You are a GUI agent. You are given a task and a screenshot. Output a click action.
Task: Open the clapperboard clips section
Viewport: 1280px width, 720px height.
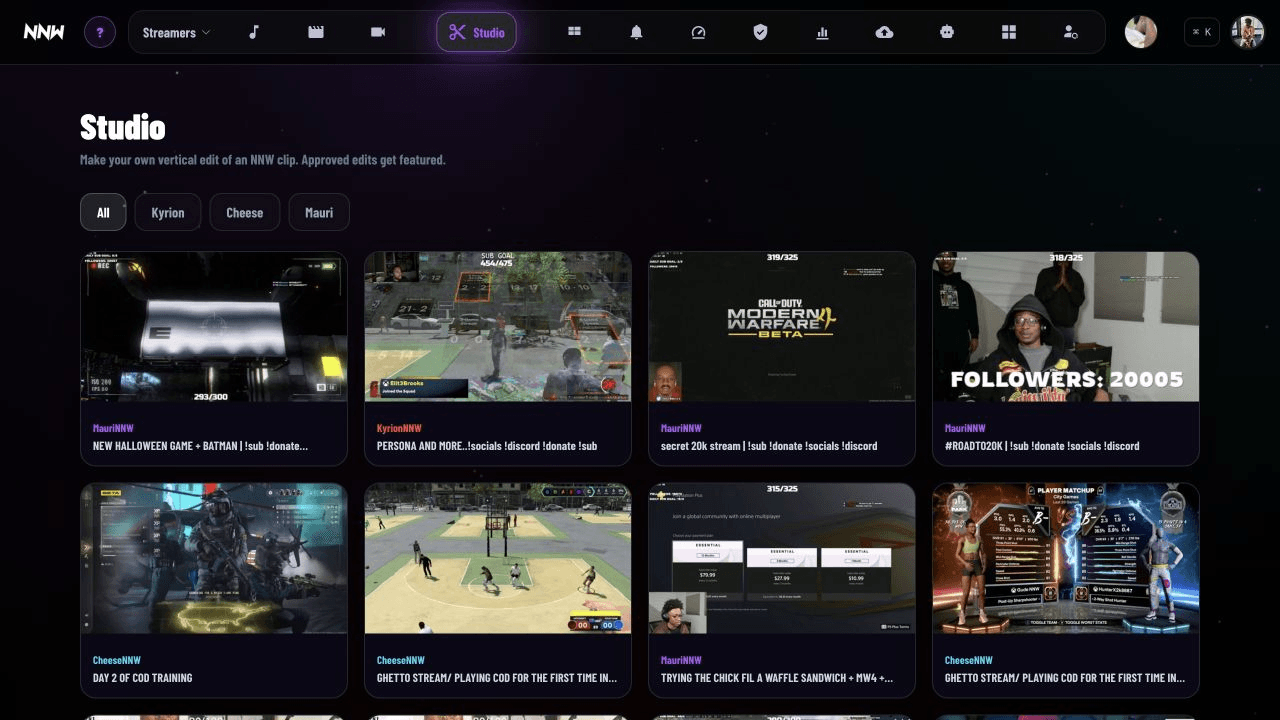coord(316,32)
